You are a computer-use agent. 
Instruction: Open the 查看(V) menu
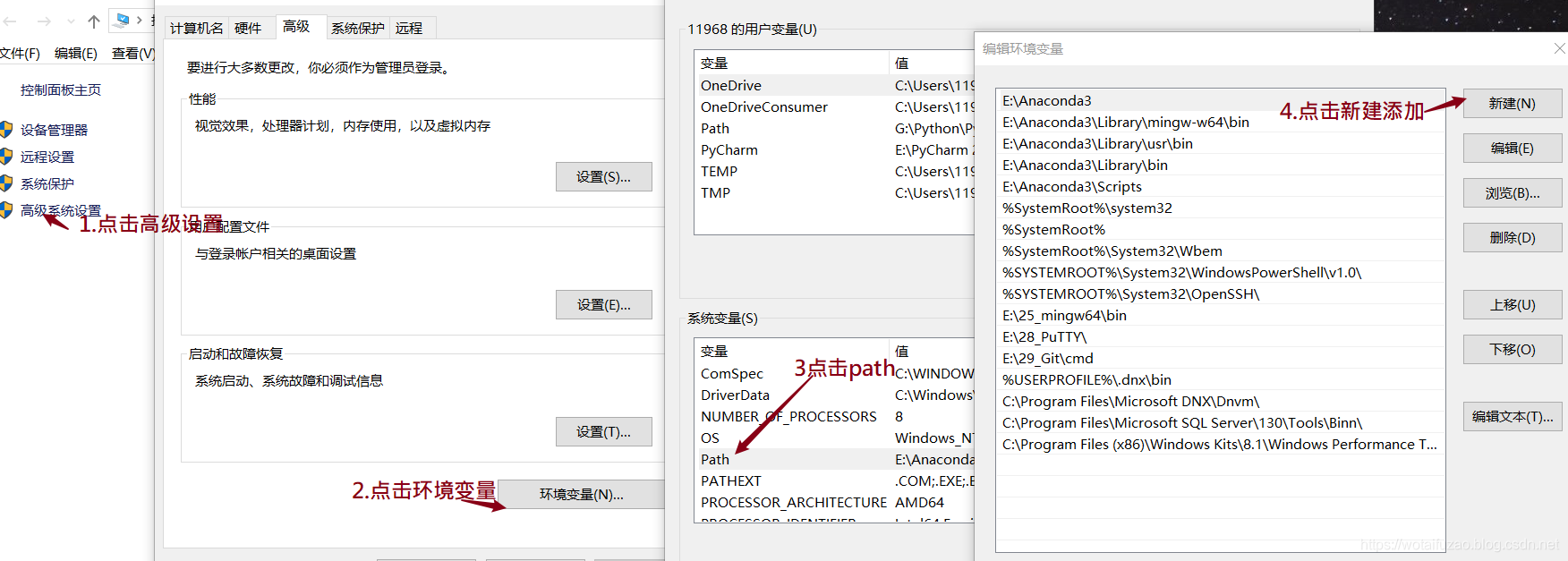[133, 54]
